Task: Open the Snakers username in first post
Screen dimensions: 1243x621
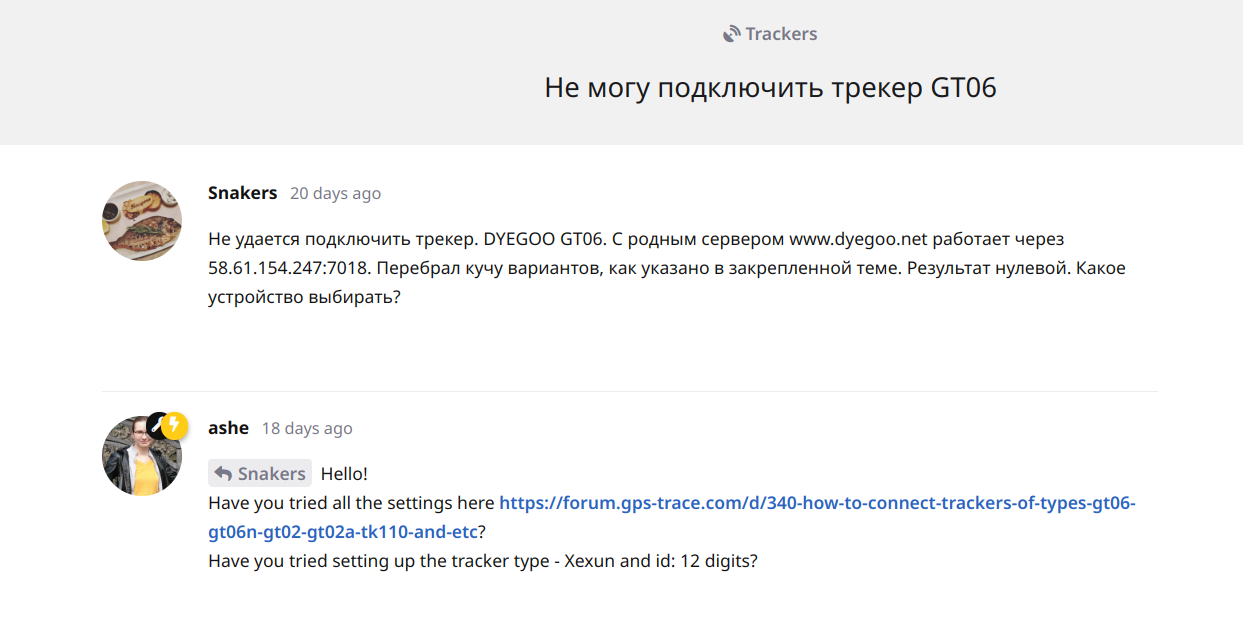Action: (x=242, y=193)
